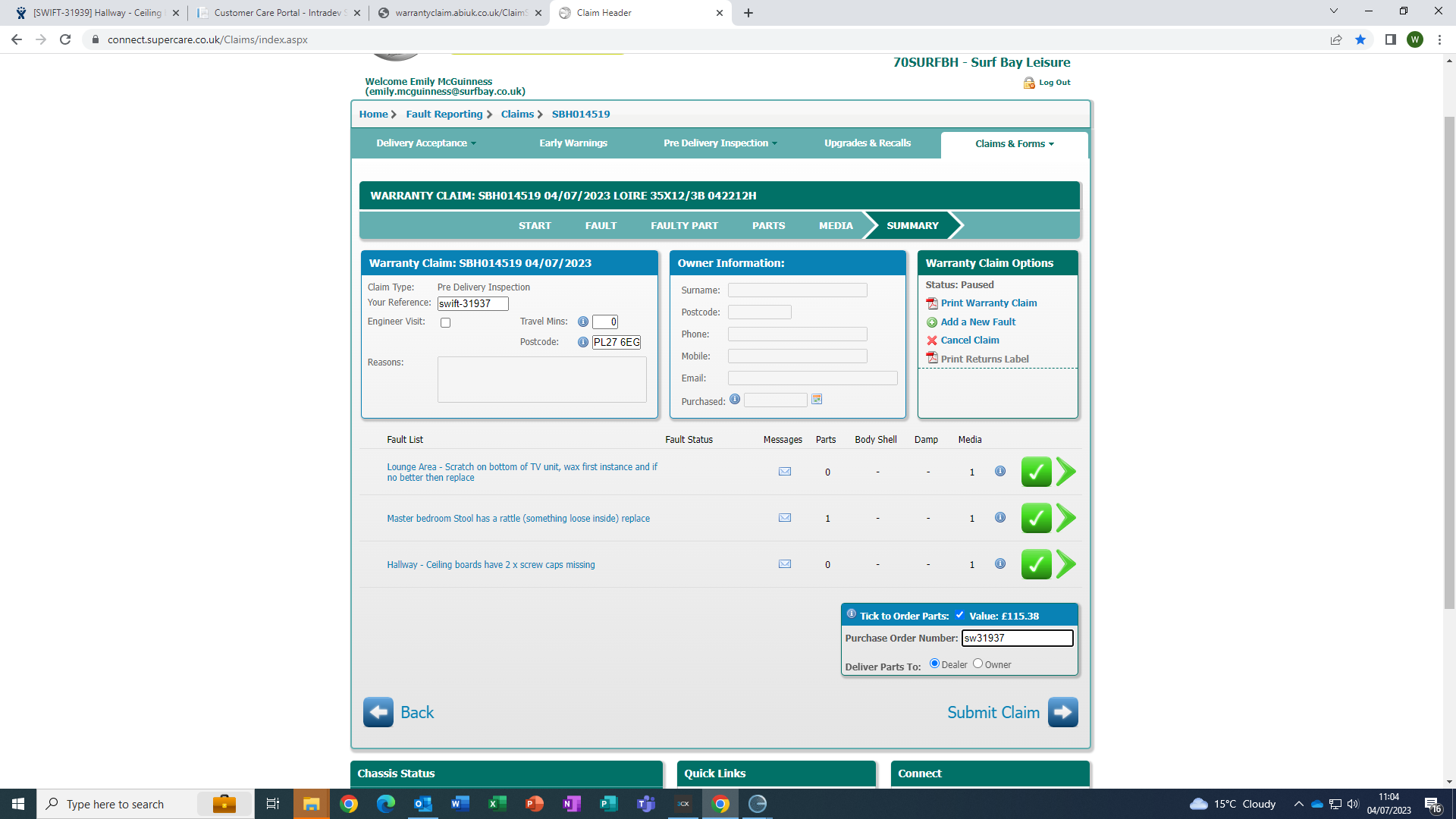The height and width of the screenshot is (819, 1456).
Task: Open calendar picker beside Purchased field
Action: (817, 400)
